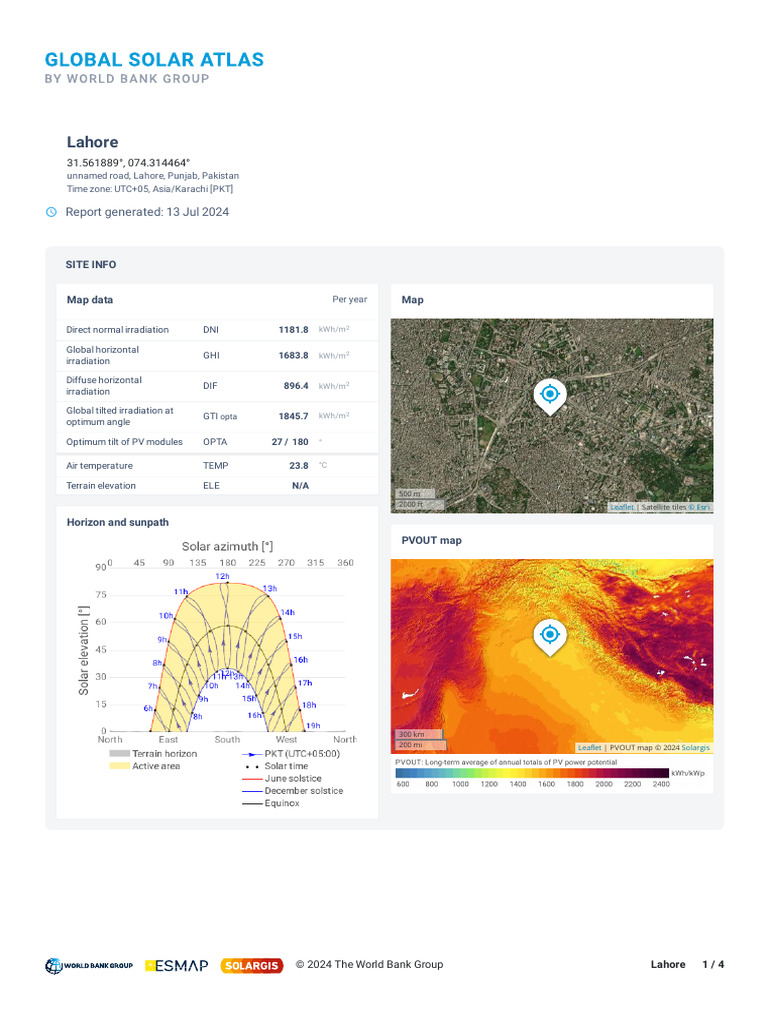Image resolution: width=768 pixels, height=1024 pixels.
Task: Click the PVOUT long-term average caption
Action: point(506,762)
